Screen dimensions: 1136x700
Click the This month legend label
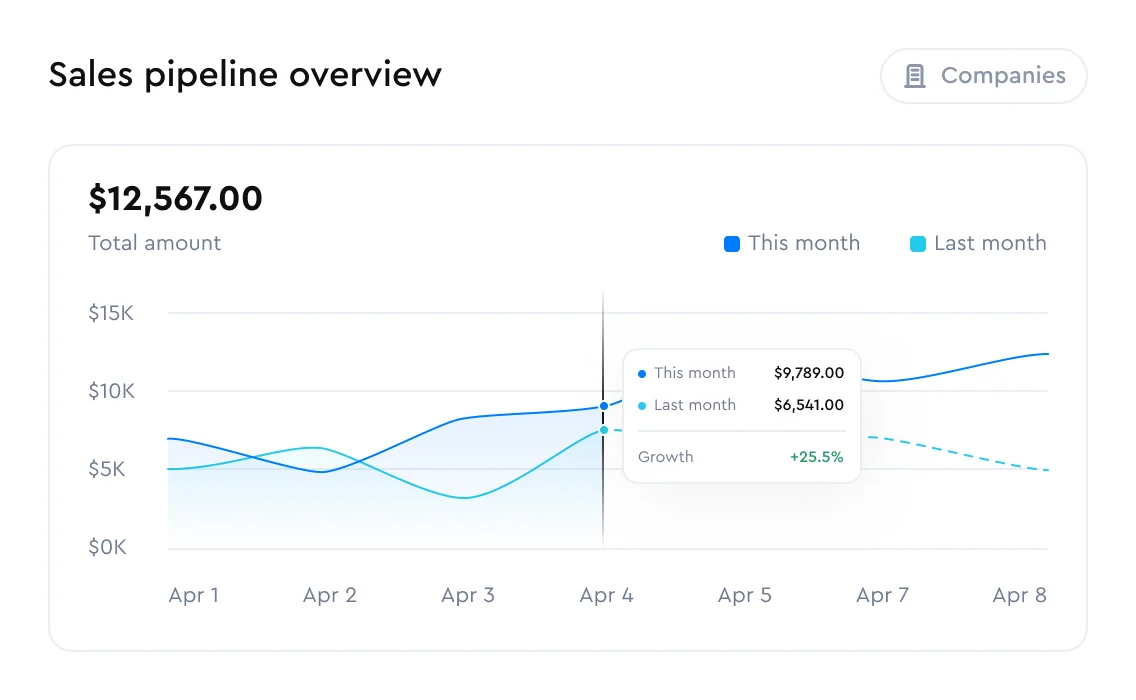pos(803,243)
